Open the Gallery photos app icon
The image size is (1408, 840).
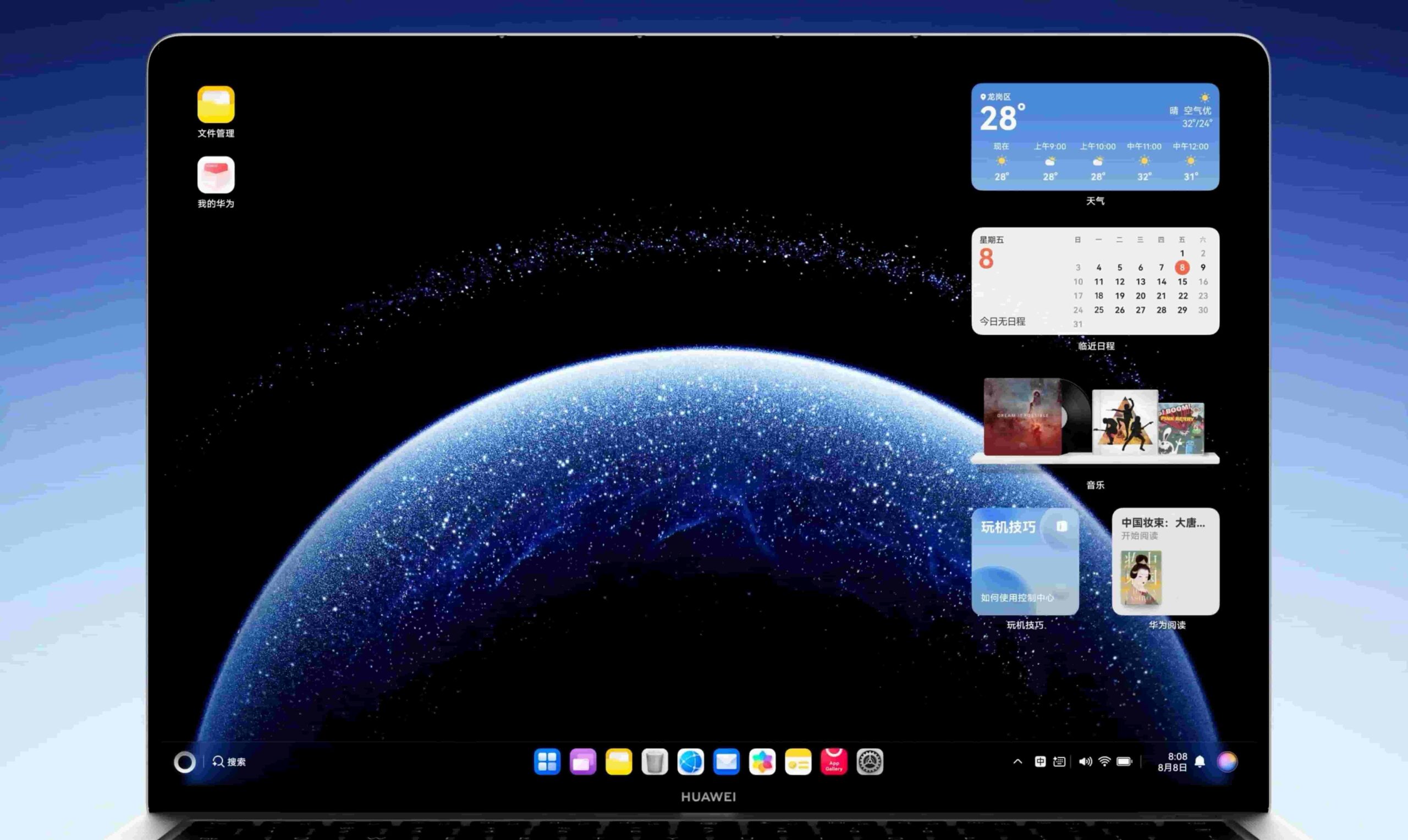(x=762, y=761)
